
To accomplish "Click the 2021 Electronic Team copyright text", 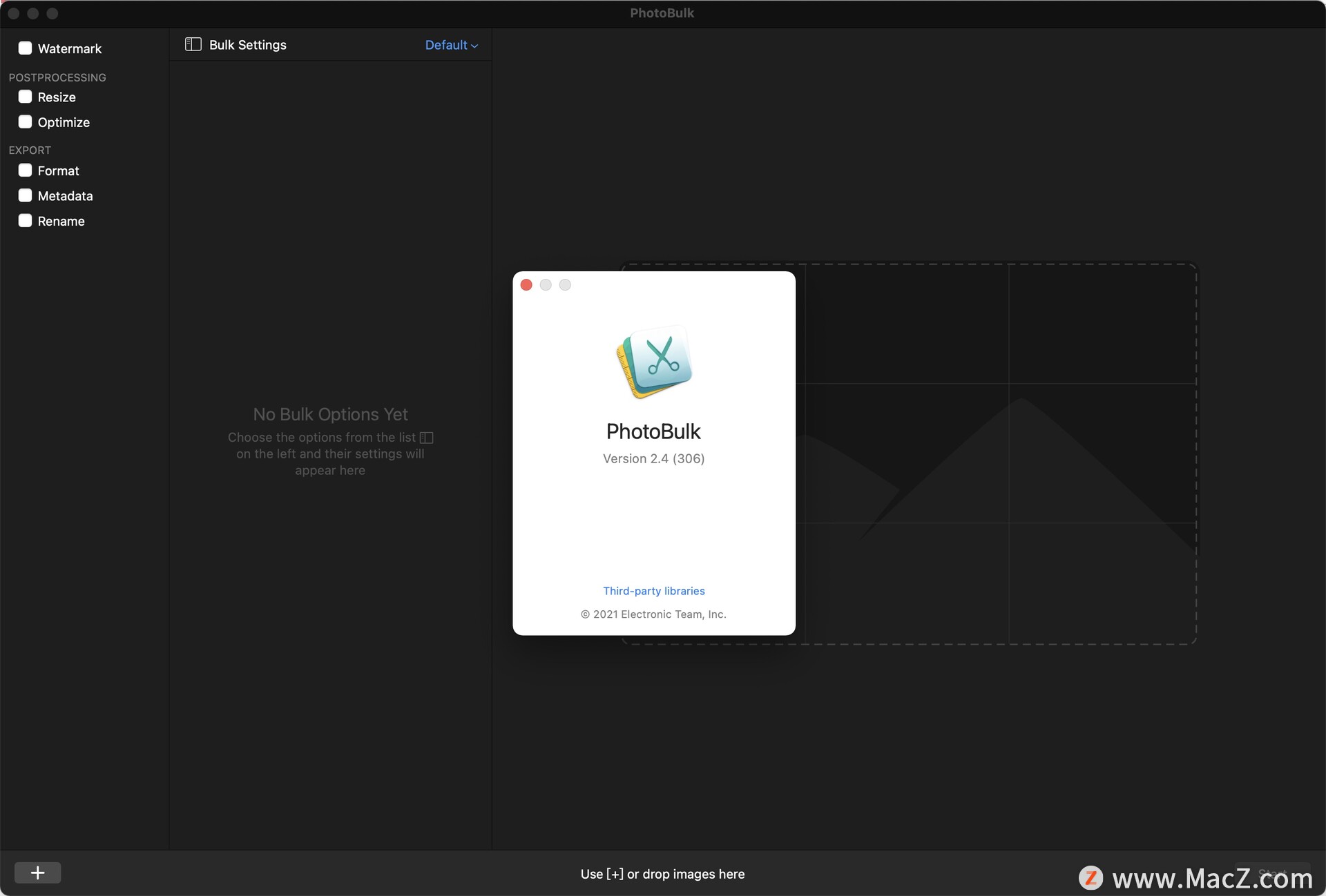I will [x=653, y=614].
